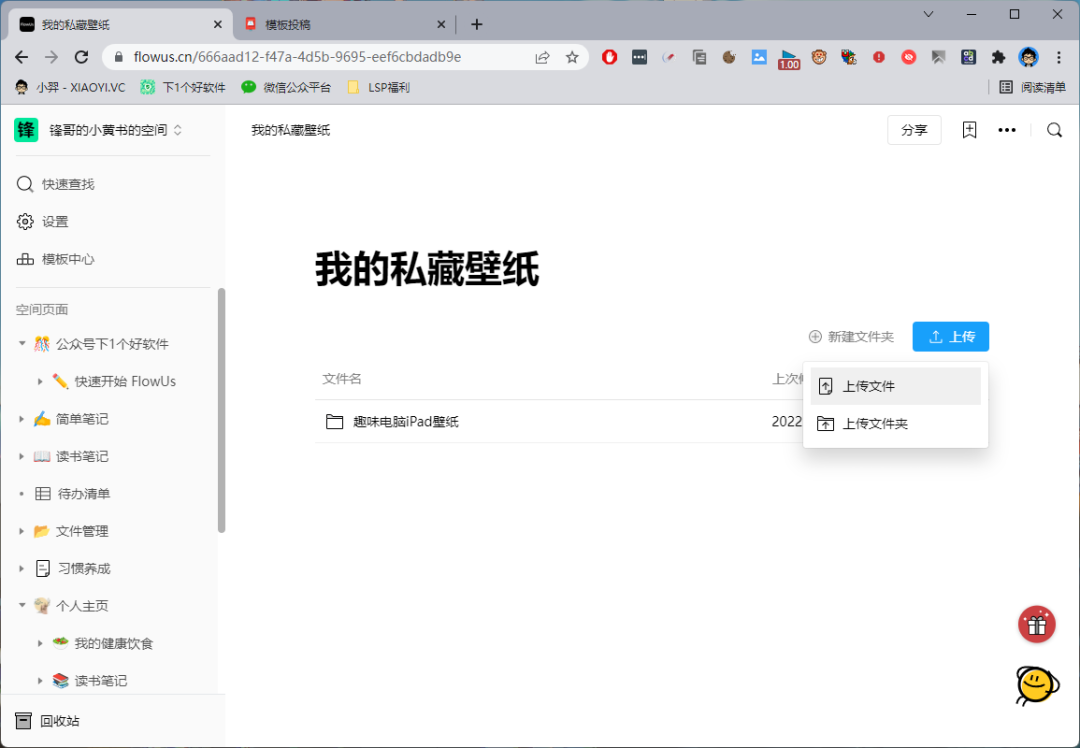Open the 下1个好软件 bookmark

click(x=183, y=87)
